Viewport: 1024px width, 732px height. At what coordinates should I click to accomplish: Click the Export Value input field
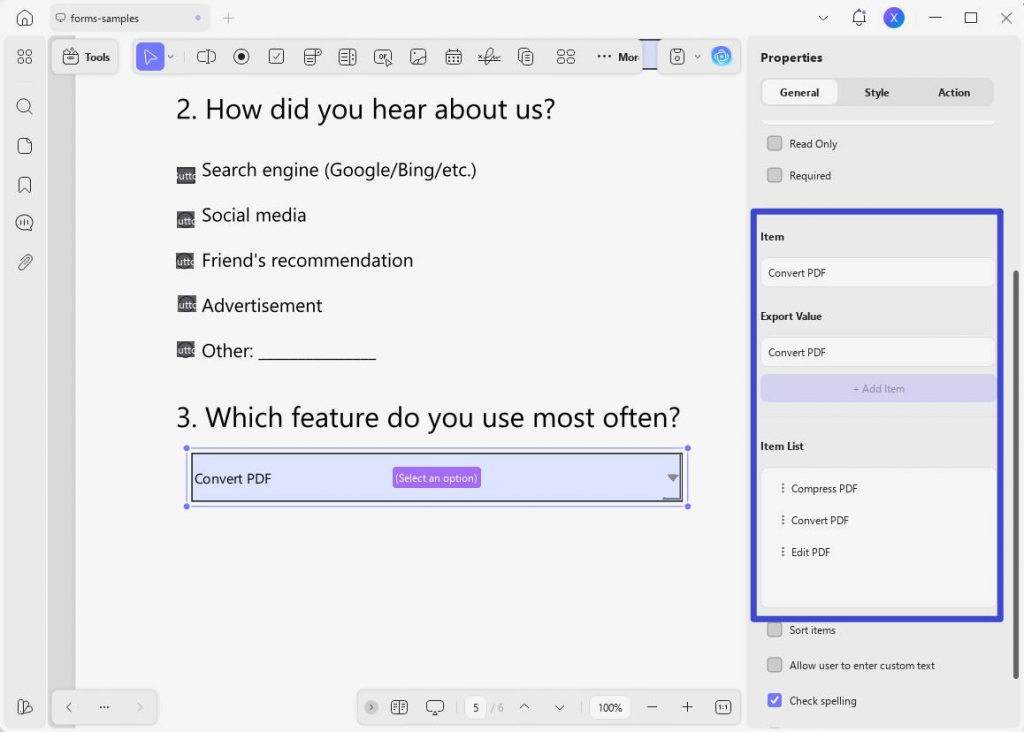[878, 352]
